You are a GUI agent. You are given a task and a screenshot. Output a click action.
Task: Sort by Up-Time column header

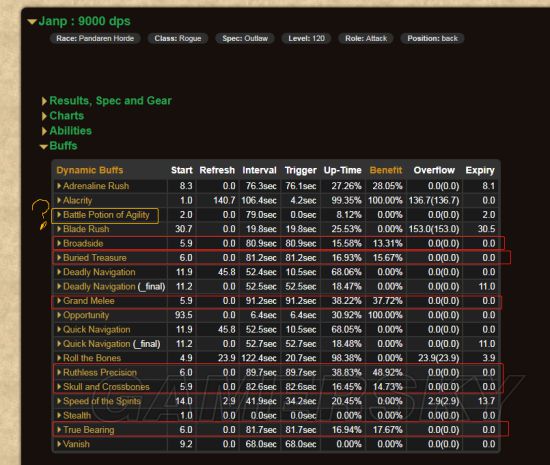(343, 170)
